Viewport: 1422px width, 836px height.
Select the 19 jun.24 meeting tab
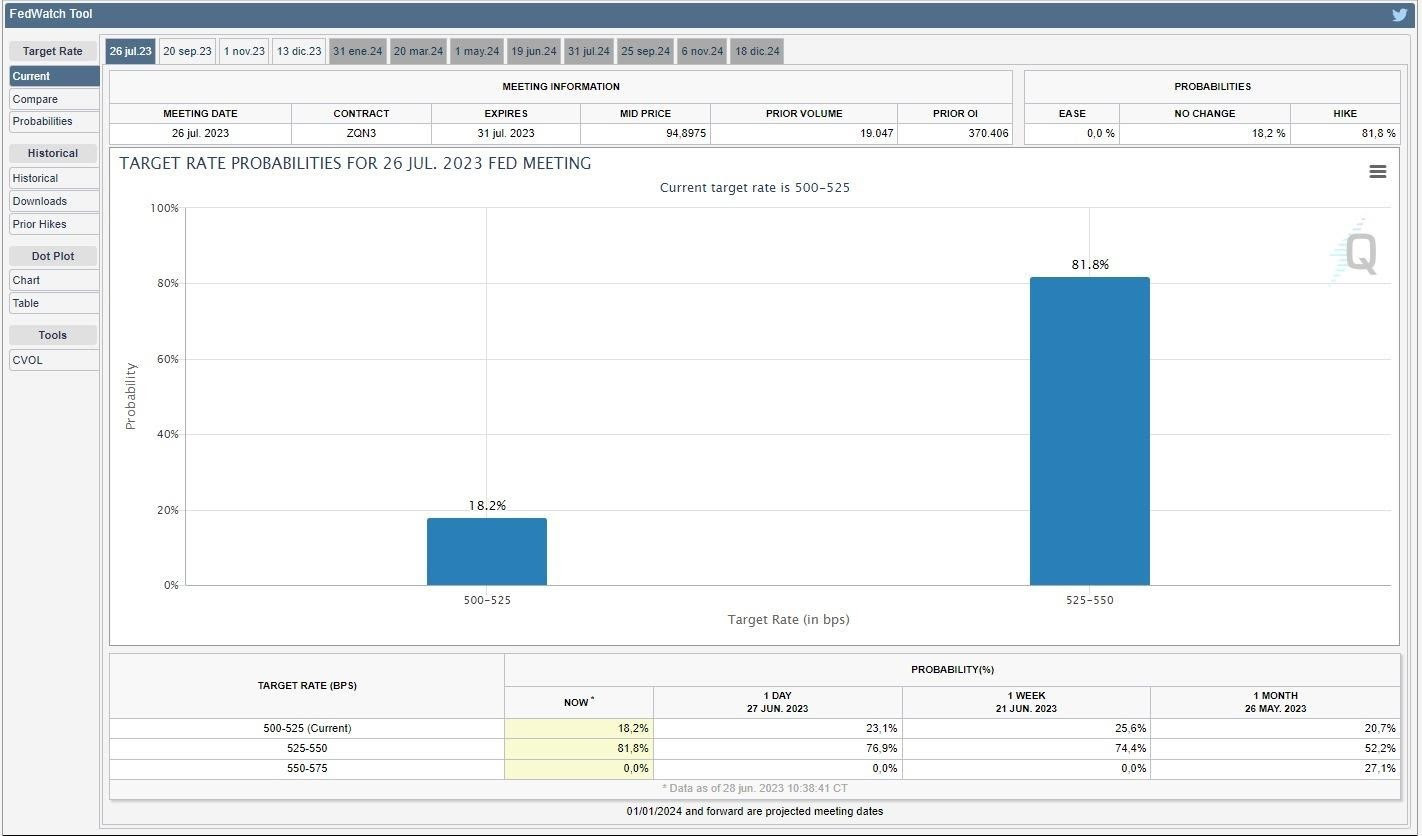click(x=534, y=51)
